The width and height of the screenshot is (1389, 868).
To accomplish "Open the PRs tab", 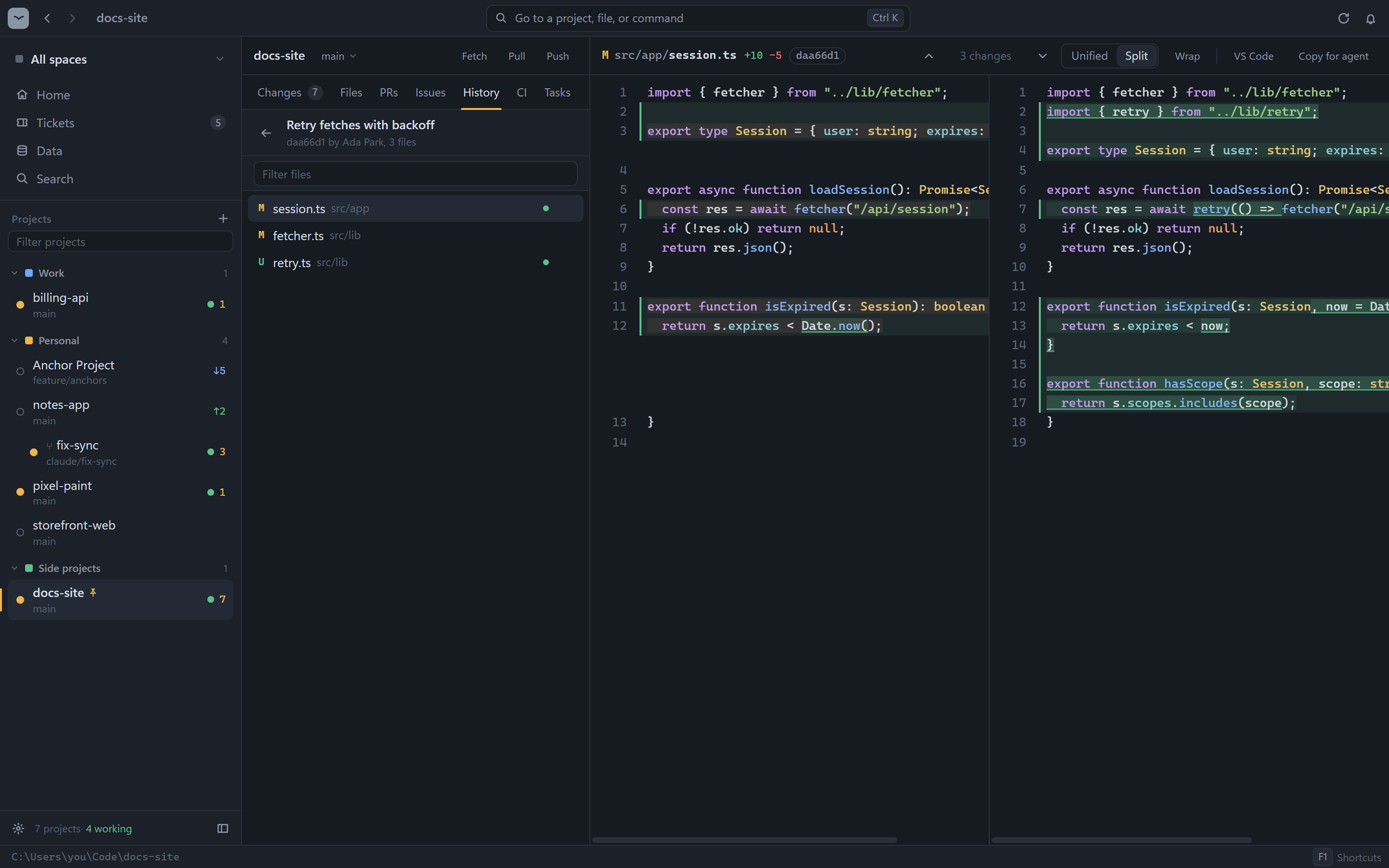I will [389, 93].
